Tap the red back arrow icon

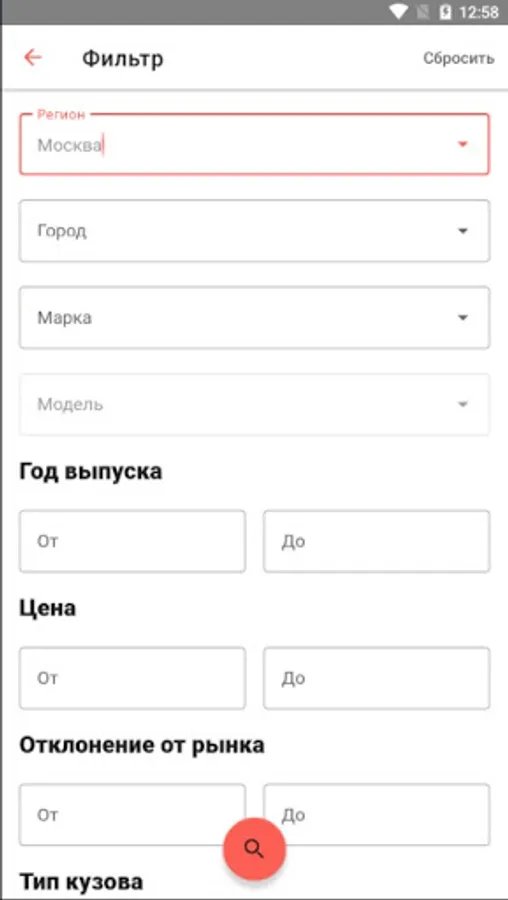click(33, 57)
